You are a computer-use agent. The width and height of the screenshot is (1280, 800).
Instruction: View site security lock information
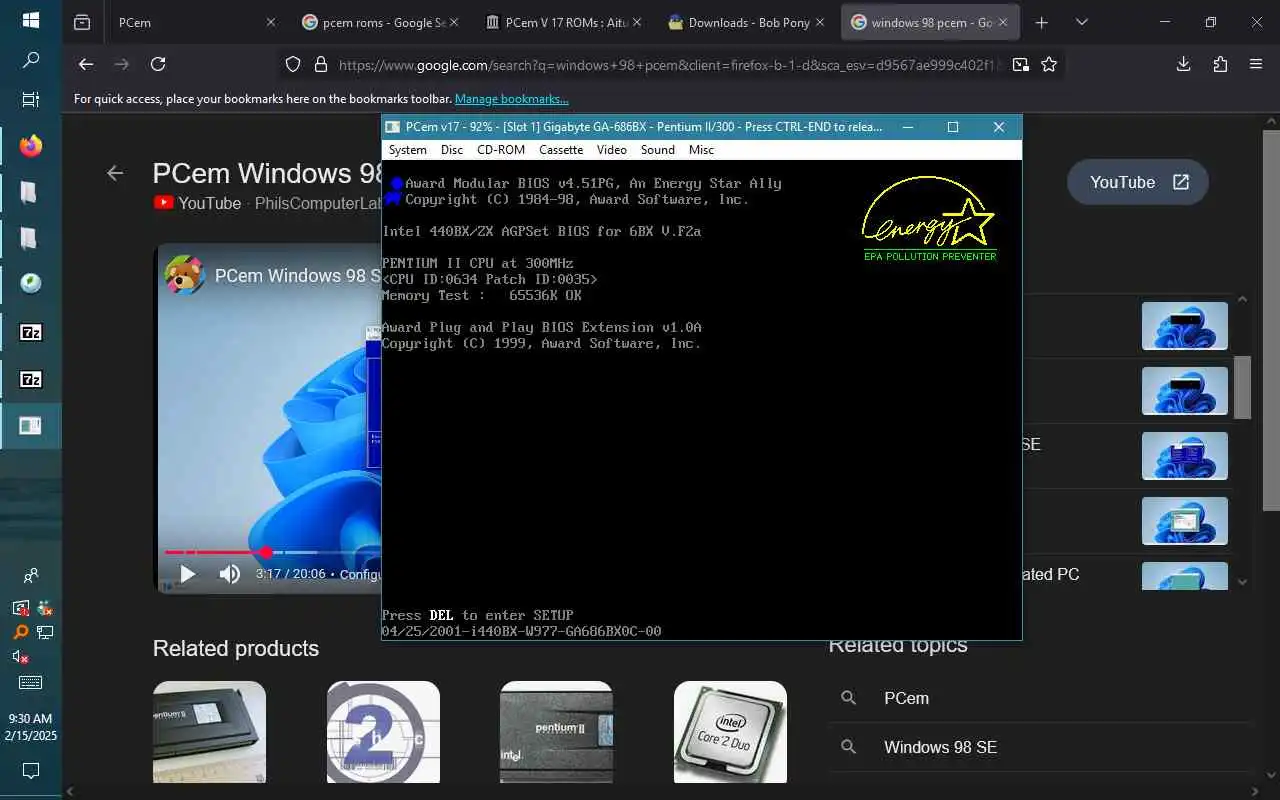(x=321, y=64)
